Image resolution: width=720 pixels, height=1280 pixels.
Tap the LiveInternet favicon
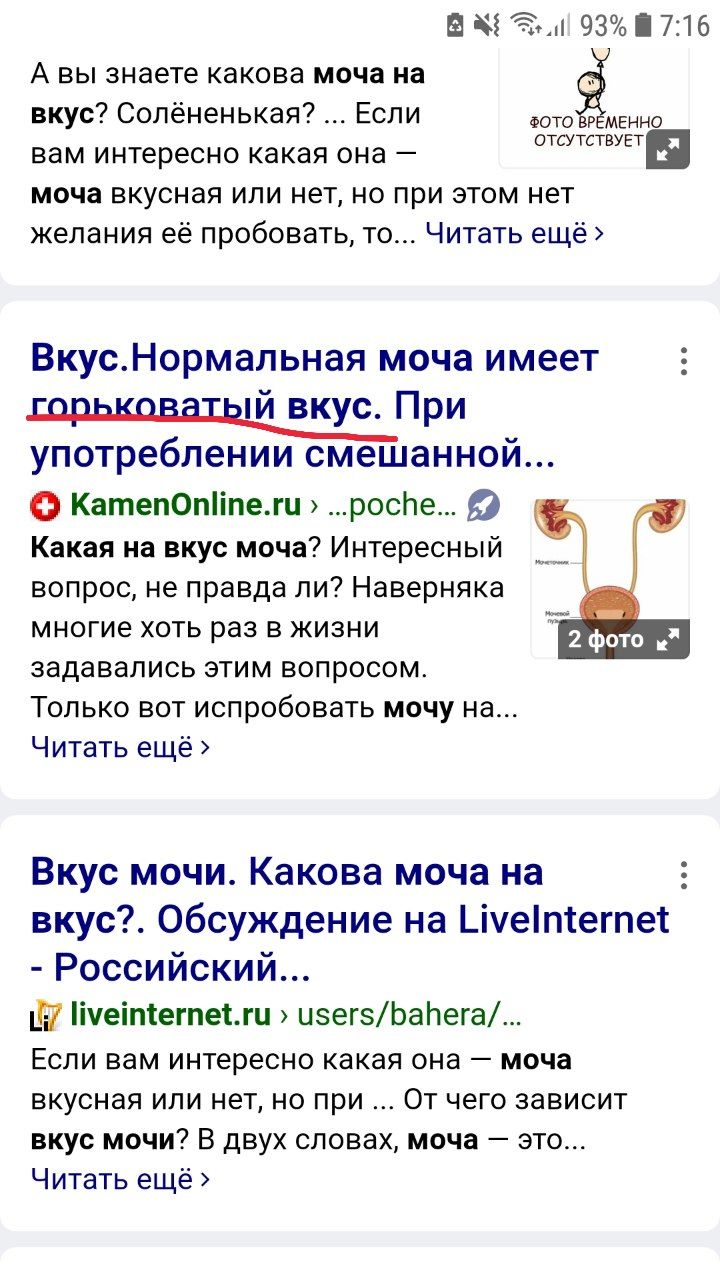click(x=45, y=1017)
